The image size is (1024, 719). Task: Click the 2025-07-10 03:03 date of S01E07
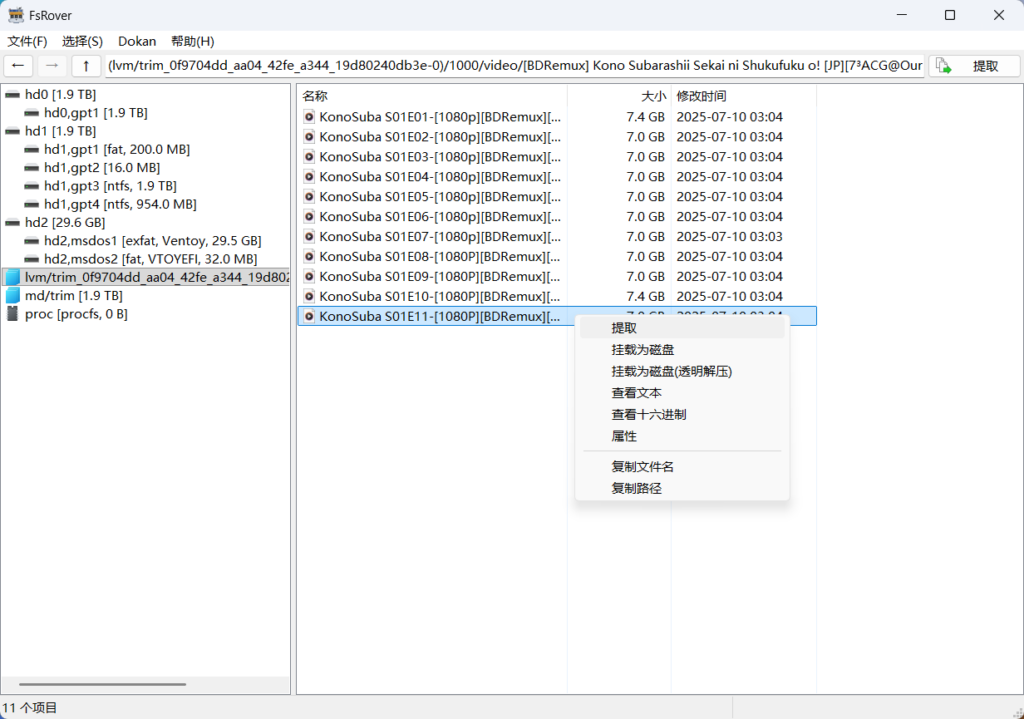[x=729, y=236]
